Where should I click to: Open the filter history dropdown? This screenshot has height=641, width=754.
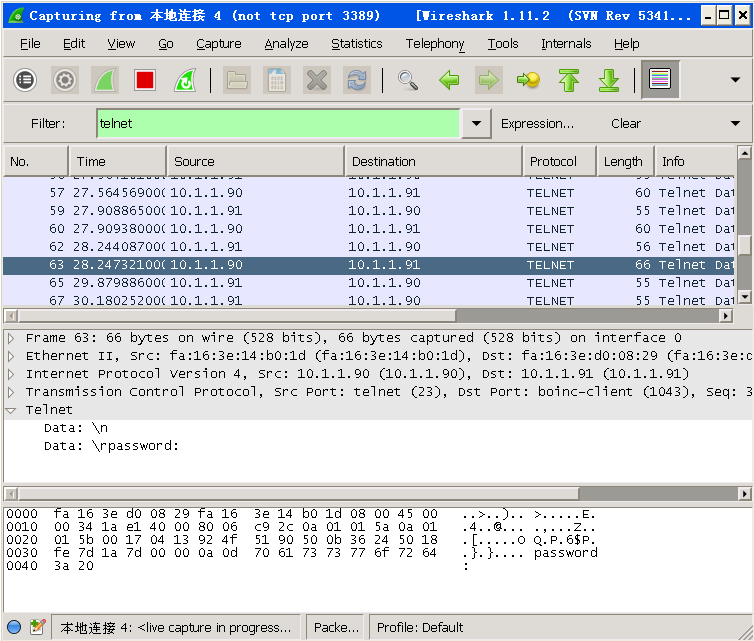click(x=476, y=124)
